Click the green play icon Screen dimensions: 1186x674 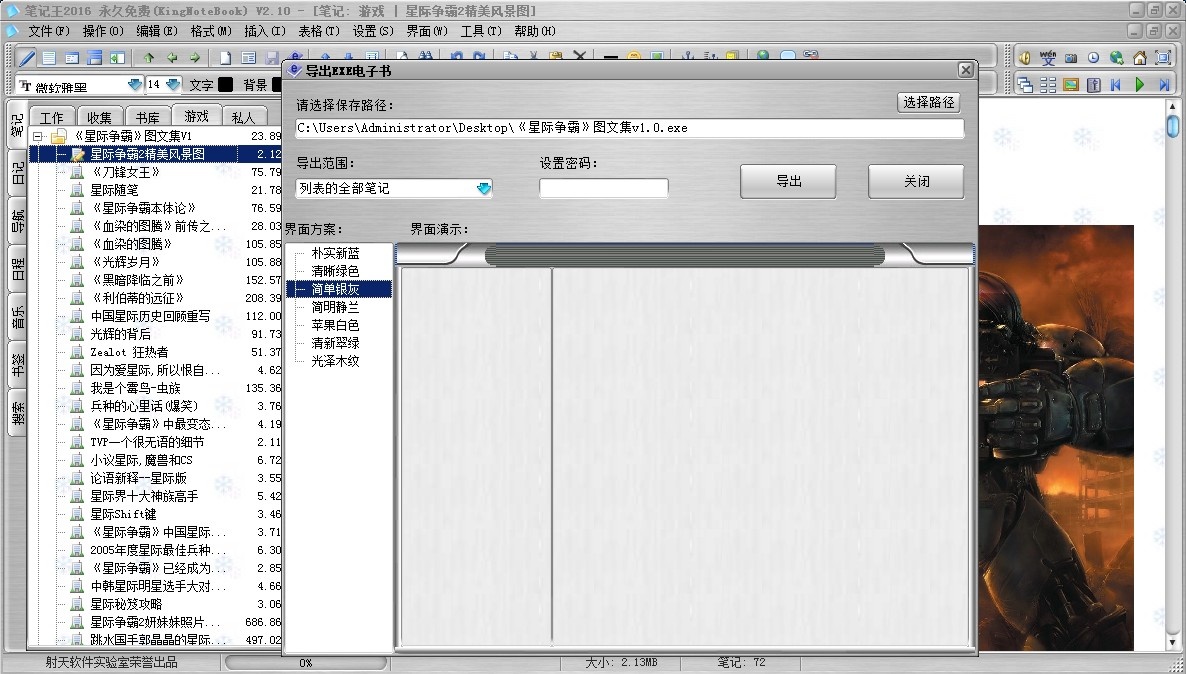point(1139,85)
